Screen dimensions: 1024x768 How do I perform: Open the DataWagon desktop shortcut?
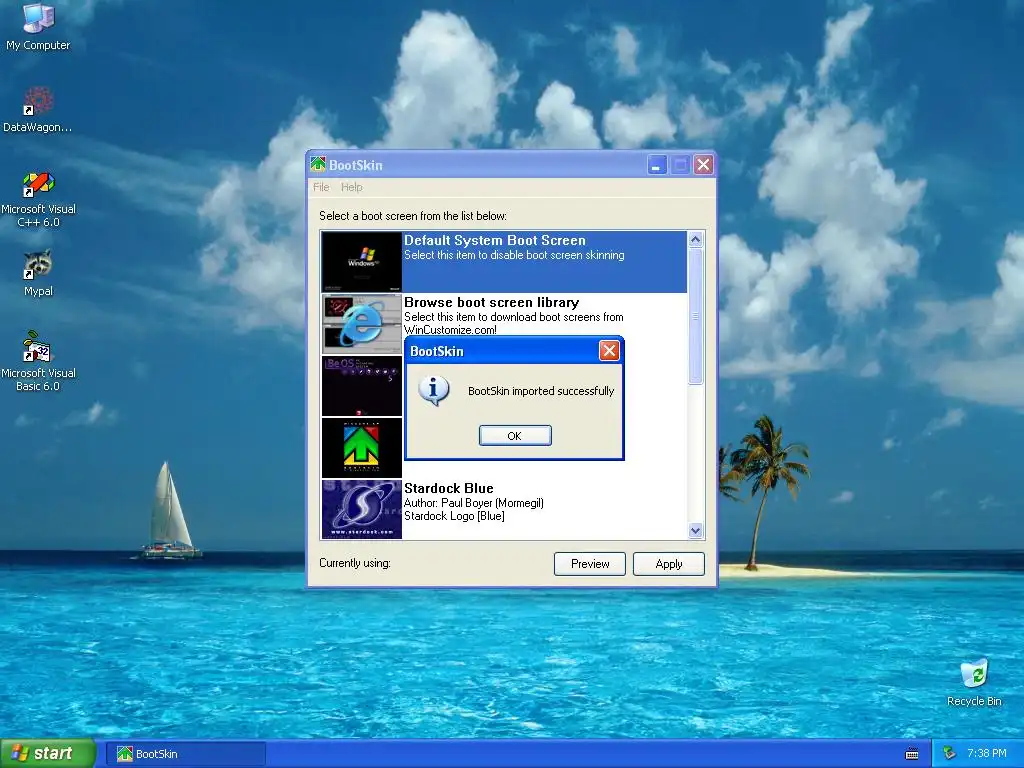click(x=38, y=110)
